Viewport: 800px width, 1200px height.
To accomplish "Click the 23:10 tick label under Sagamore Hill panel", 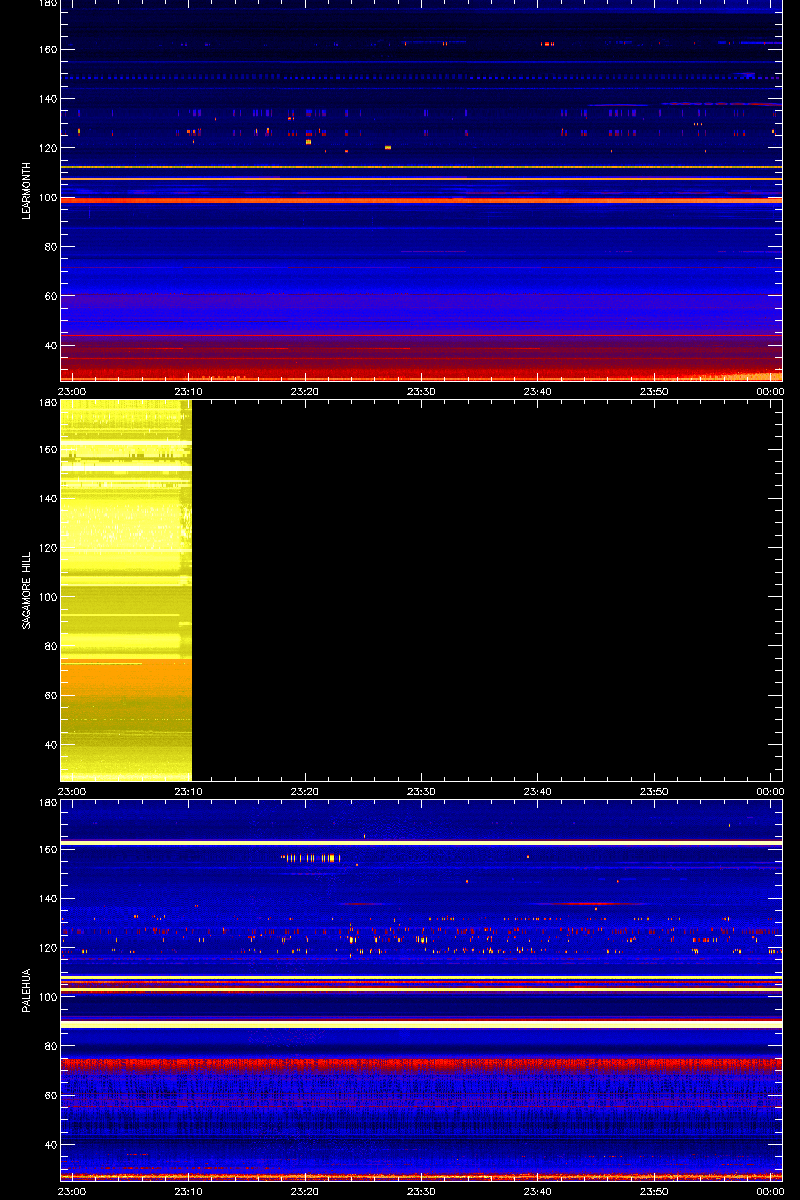I will coord(189,792).
